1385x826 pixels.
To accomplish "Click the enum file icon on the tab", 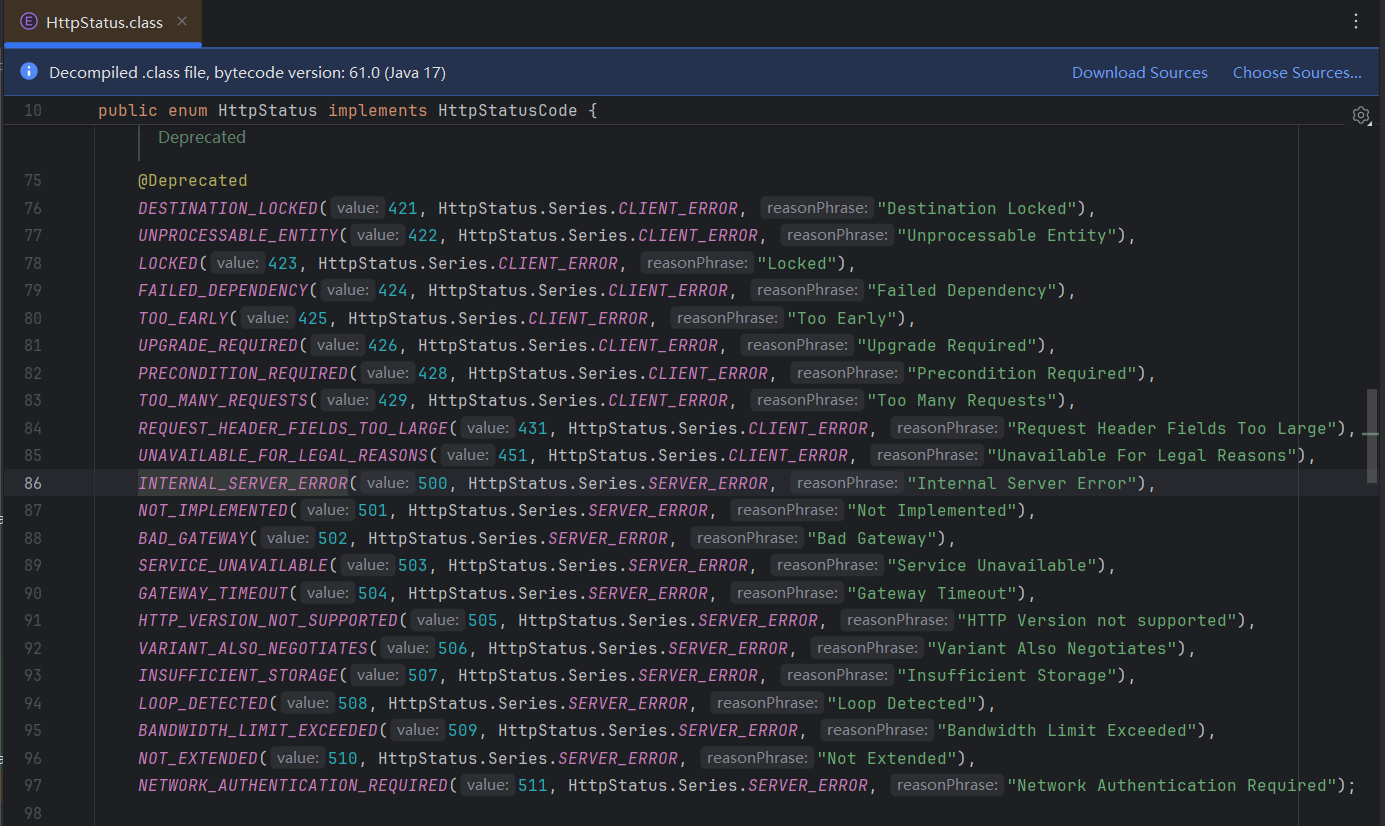I will click(x=29, y=21).
